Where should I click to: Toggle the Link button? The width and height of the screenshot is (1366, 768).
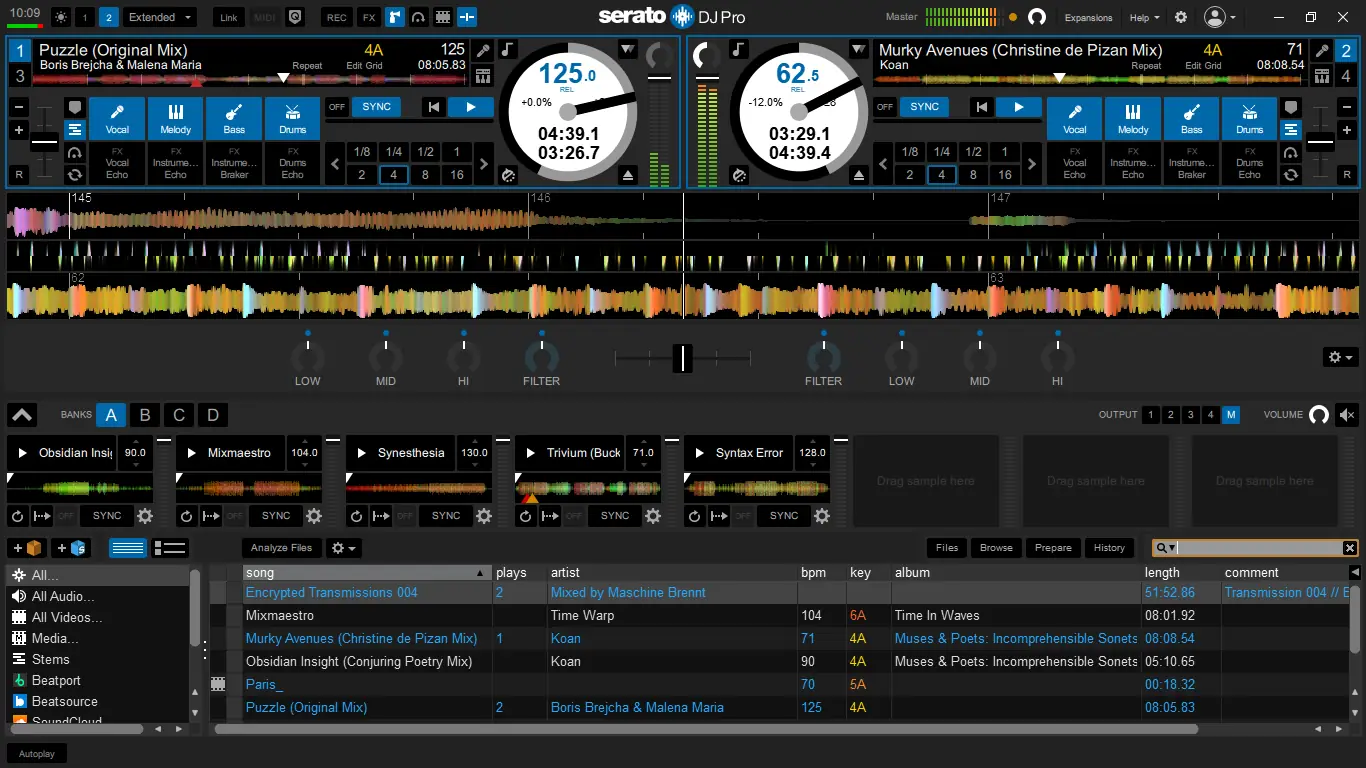[229, 17]
